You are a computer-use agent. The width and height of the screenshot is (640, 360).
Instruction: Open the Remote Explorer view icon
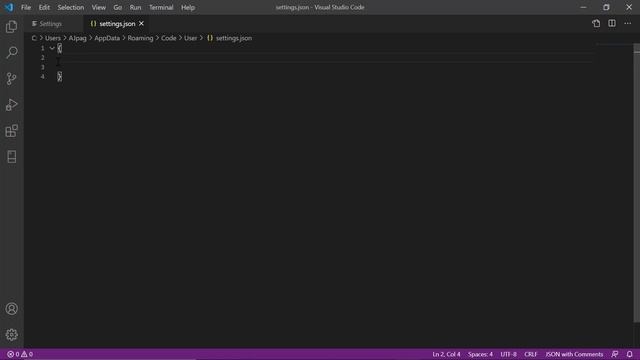click(11, 157)
